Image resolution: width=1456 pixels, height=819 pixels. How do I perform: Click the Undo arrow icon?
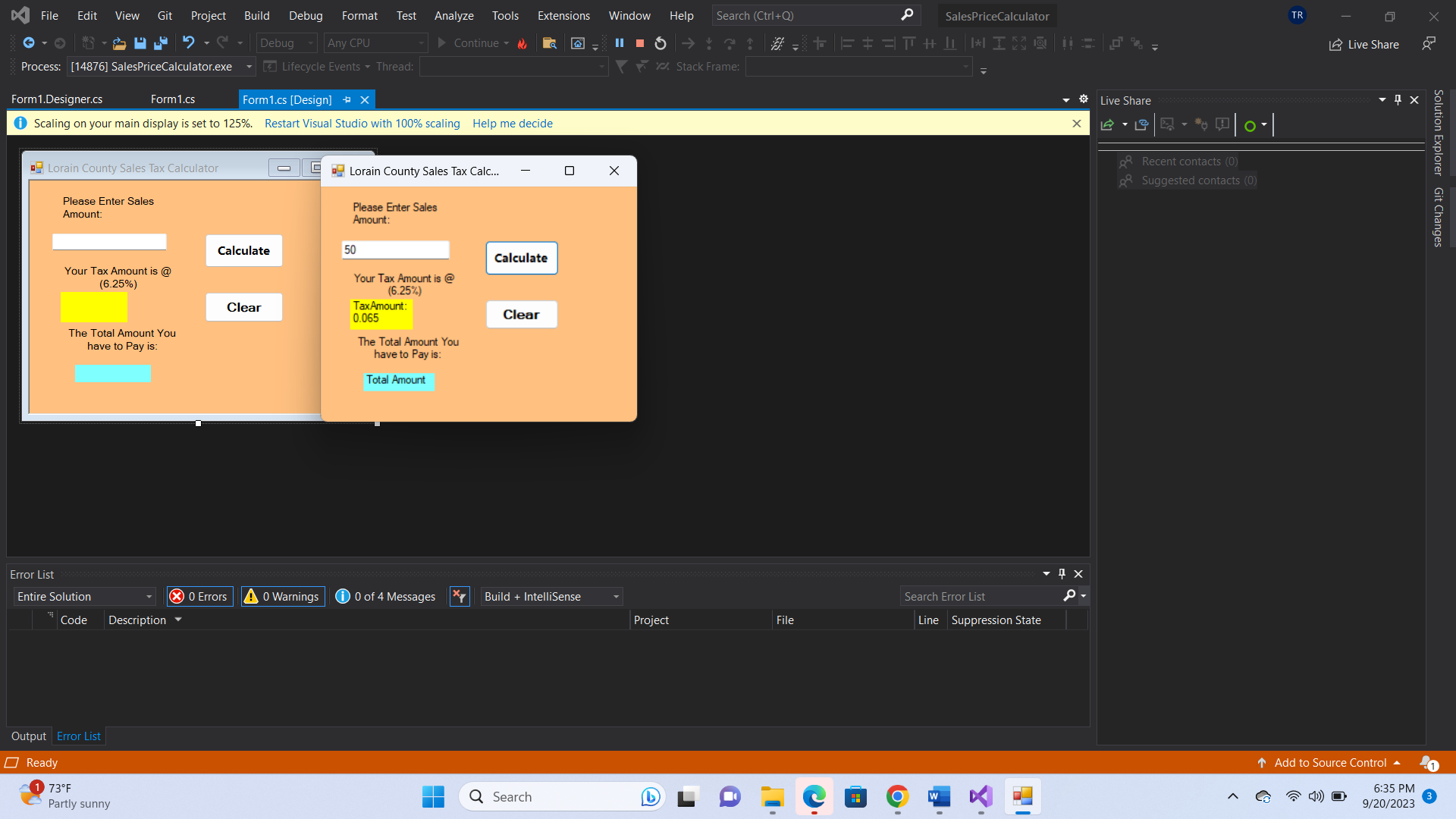point(189,43)
